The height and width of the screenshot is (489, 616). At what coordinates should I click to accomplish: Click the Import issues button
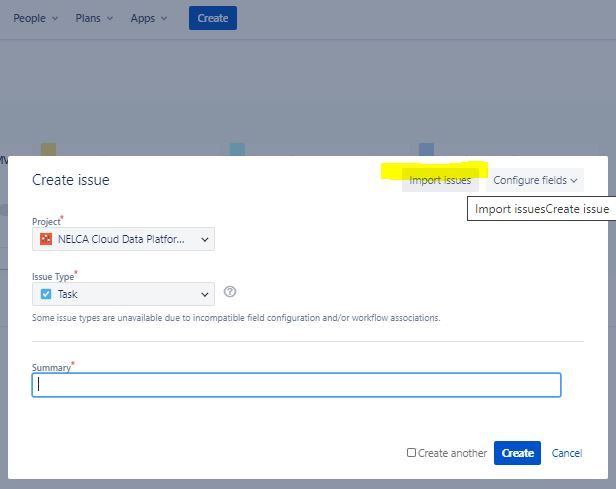point(440,180)
